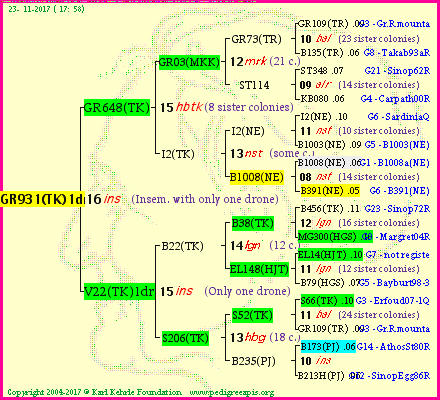The height and width of the screenshot is (400, 440).
Task: Click the B135(TR) .06 entry
Action: pos(330,53)
